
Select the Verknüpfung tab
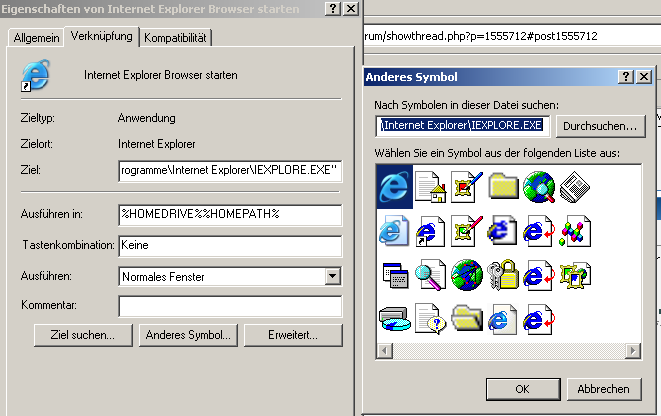(x=102, y=36)
